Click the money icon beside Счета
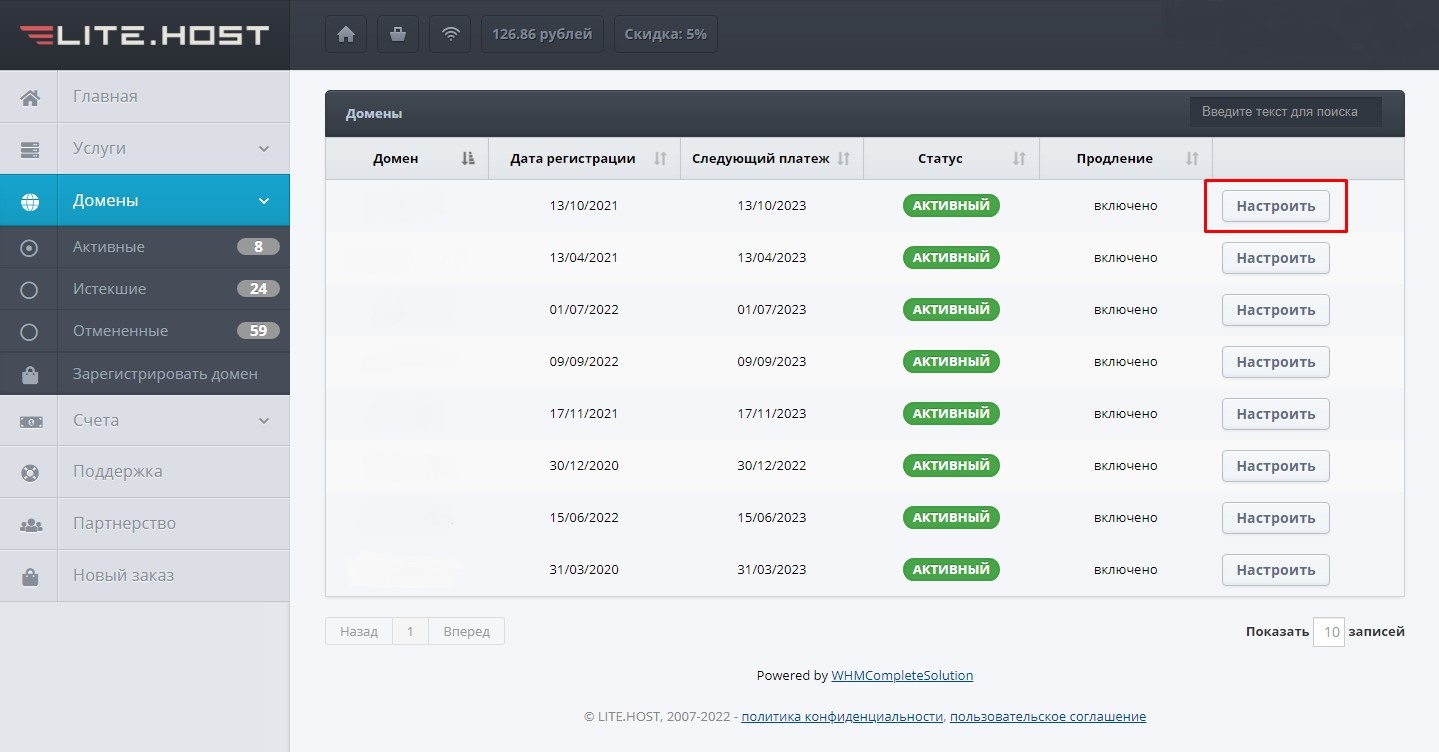Image resolution: width=1439 pixels, height=752 pixels. click(x=30, y=421)
